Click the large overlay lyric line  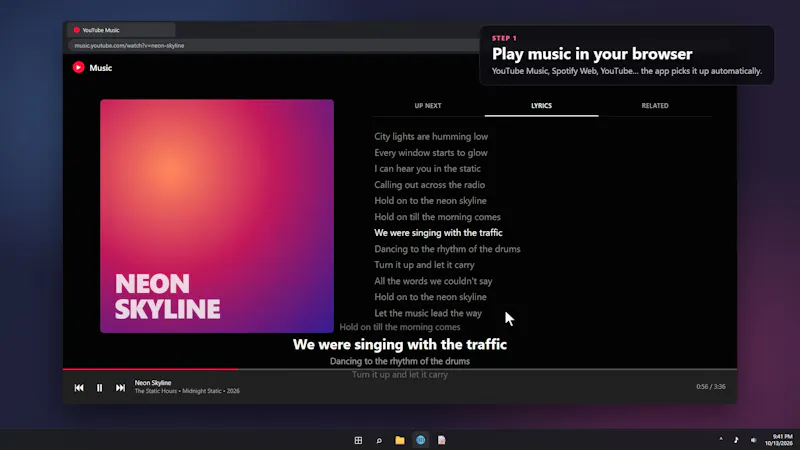(400, 344)
